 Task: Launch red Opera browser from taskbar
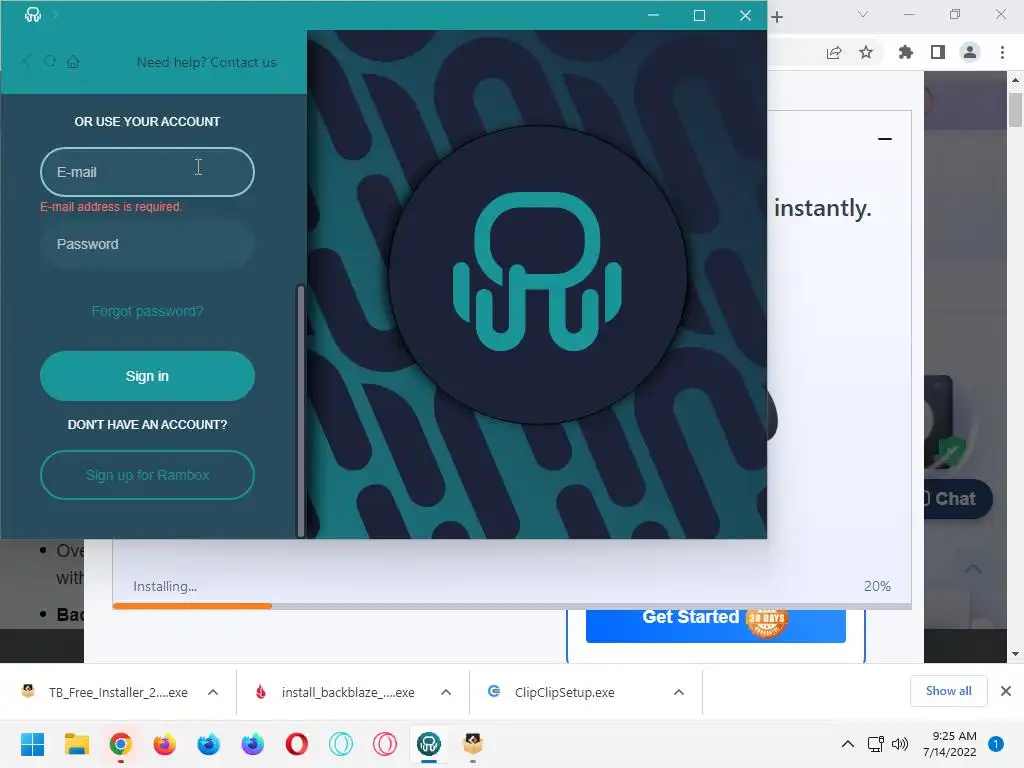click(x=296, y=744)
